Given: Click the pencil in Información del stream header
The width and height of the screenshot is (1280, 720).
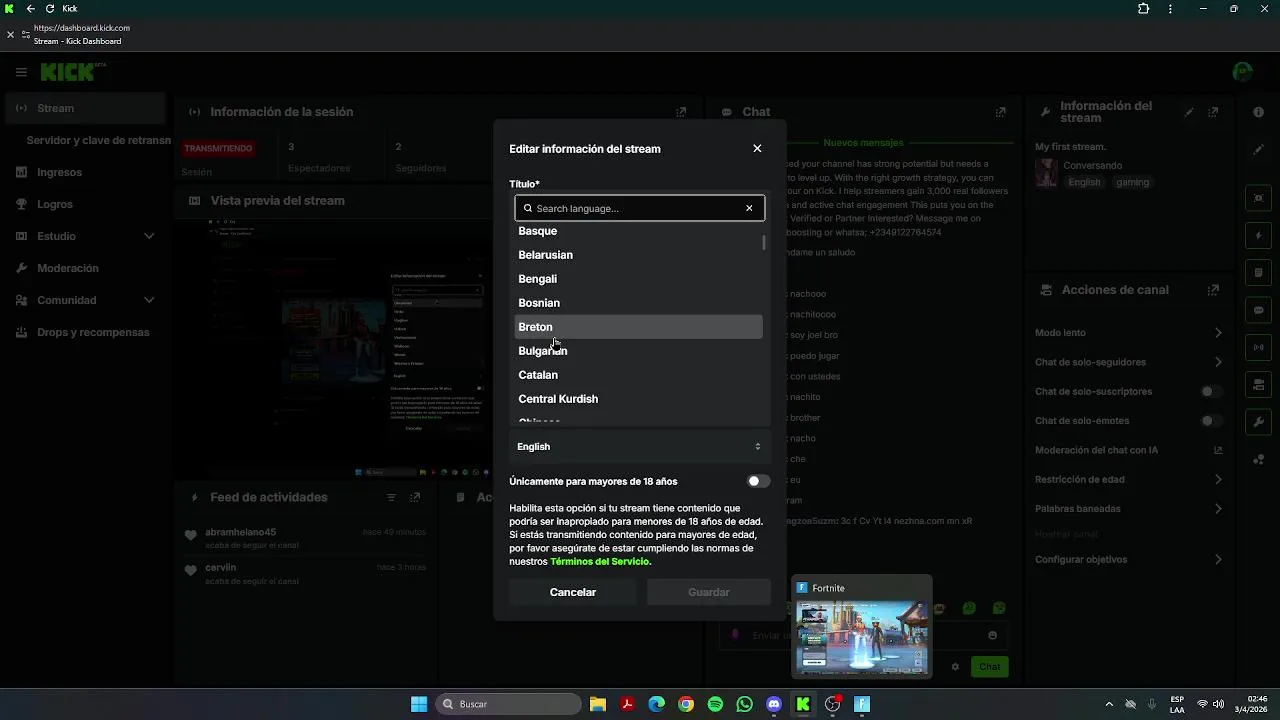Looking at the screenshot, I should [x=1189, y=112].
